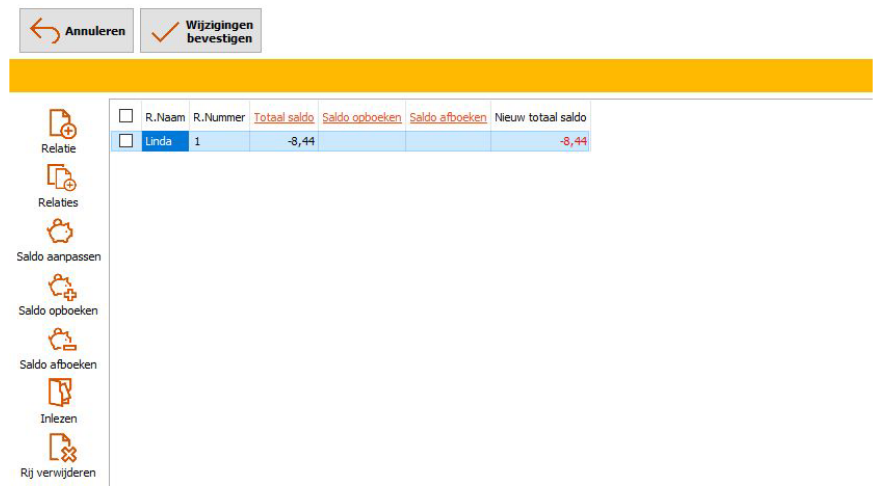This screenshot has width=886, height=486.
Task: Click the Relatie add icon
Action: [62, 123]
